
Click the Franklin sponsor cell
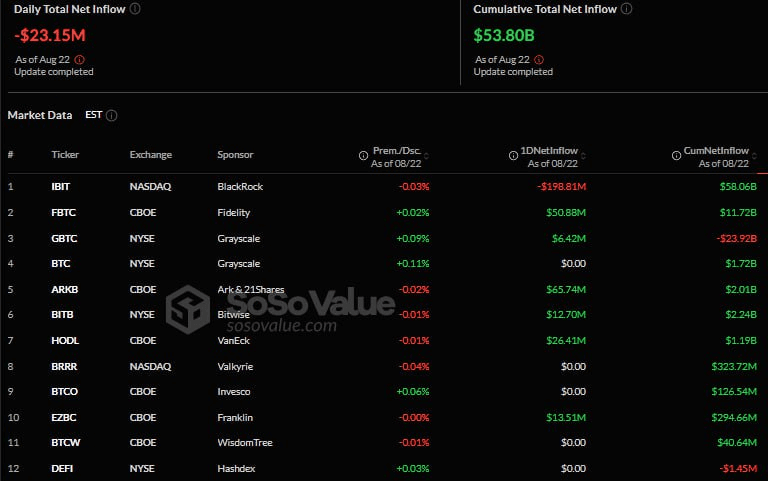coord(235,417)
